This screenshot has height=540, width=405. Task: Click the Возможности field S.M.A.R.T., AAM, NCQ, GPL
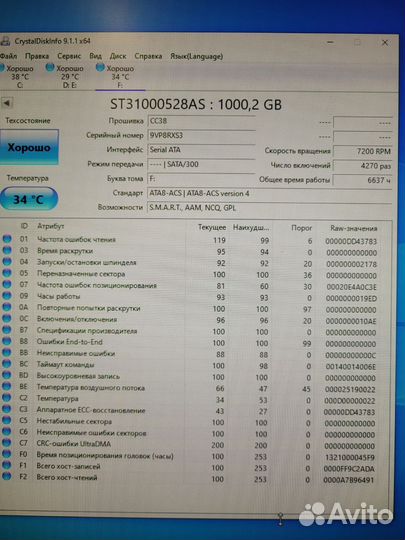269,208
